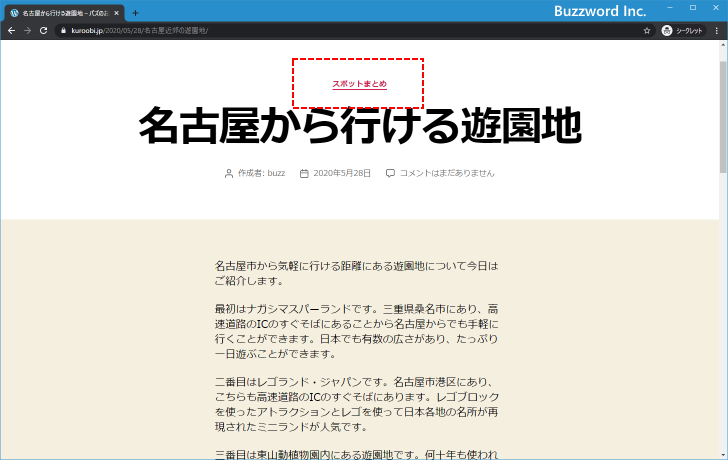Open the Chrome three-dot menu
The height and width of the screenshot is (460, 728).
(x=717, y=31)
